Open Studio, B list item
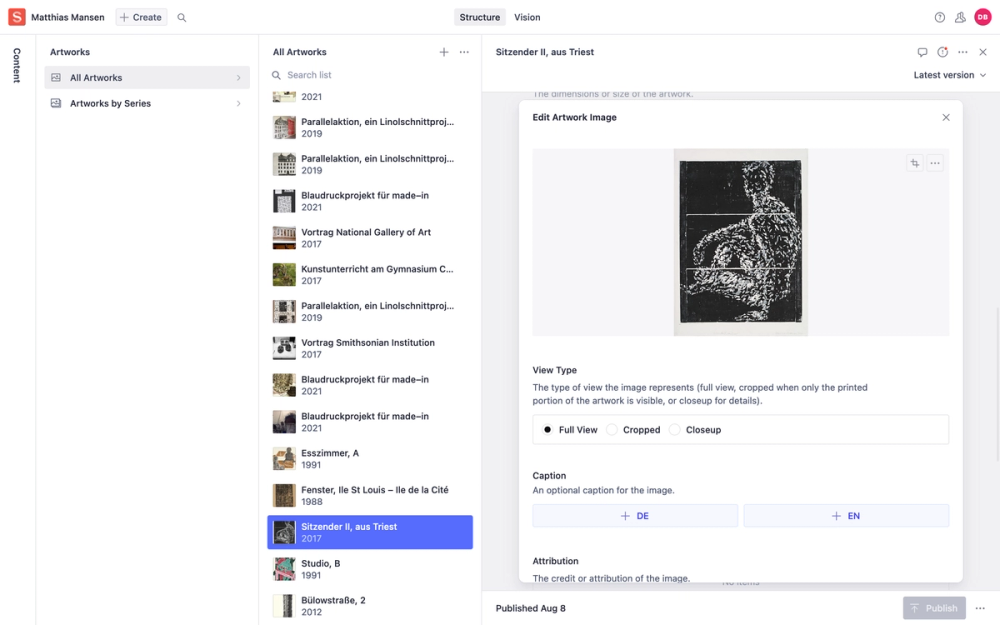This screenshot has height=625, width=1000. [x=370, y=570]
